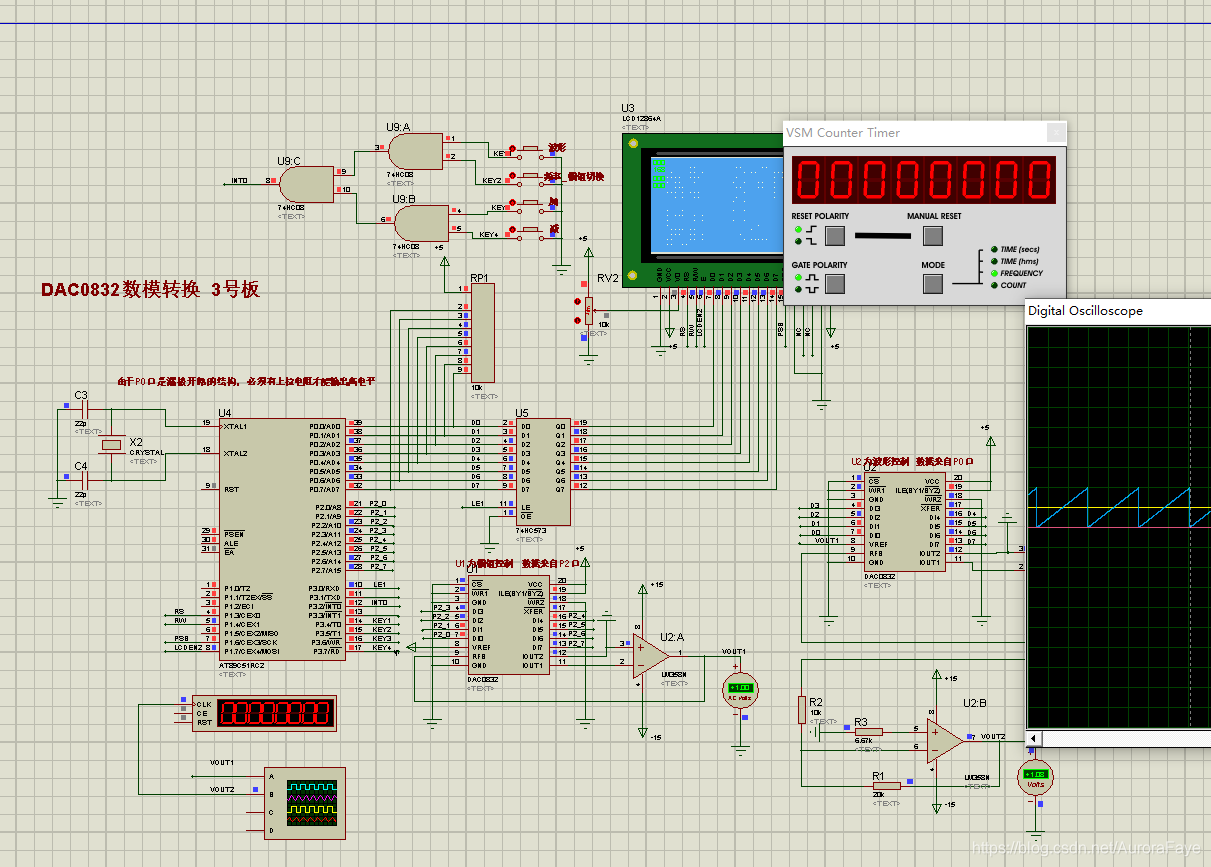Click the 'DAC0832数模转换 3号板' red title text
The image size is (1211, 867).
pos(150,289)
